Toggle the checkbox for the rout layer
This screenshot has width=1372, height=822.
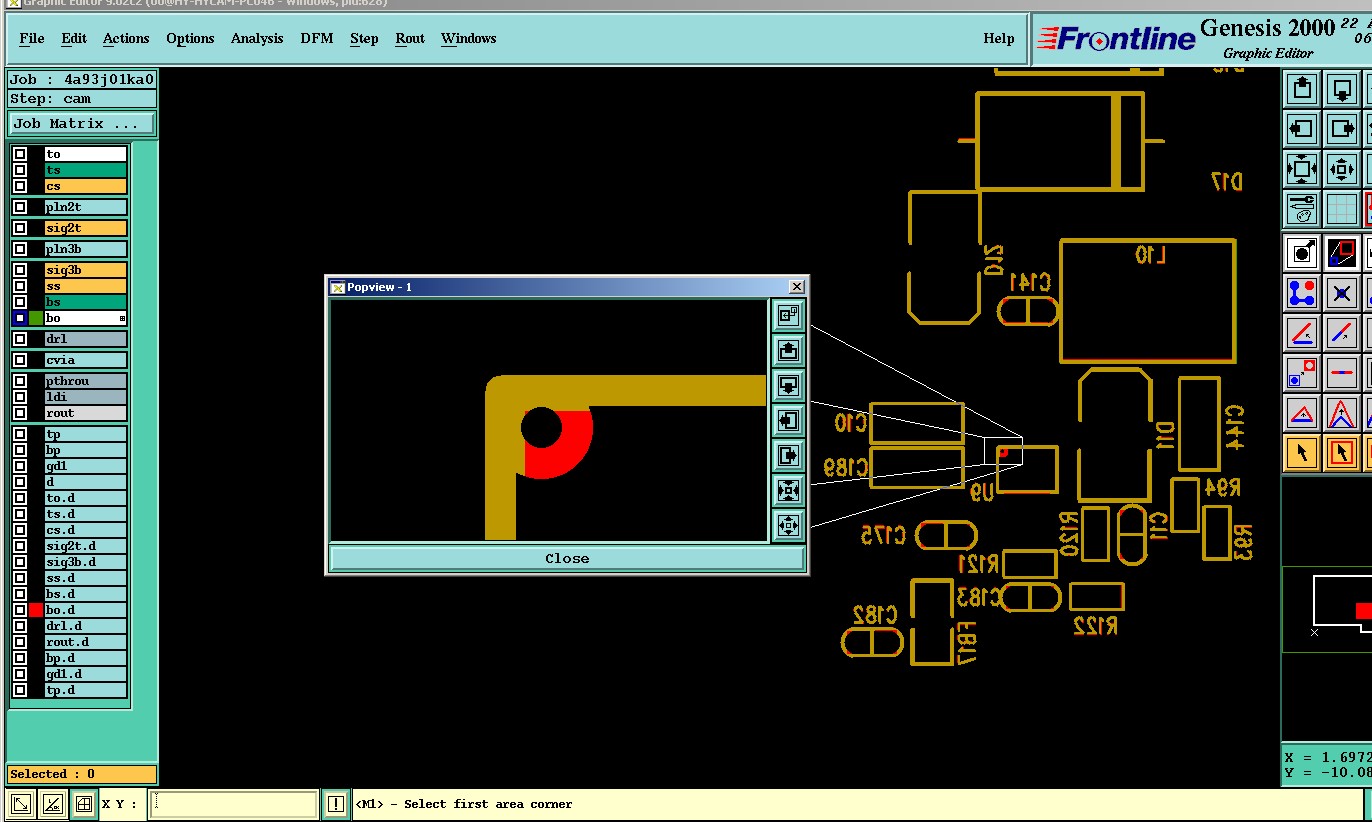(x=20, y=413)
